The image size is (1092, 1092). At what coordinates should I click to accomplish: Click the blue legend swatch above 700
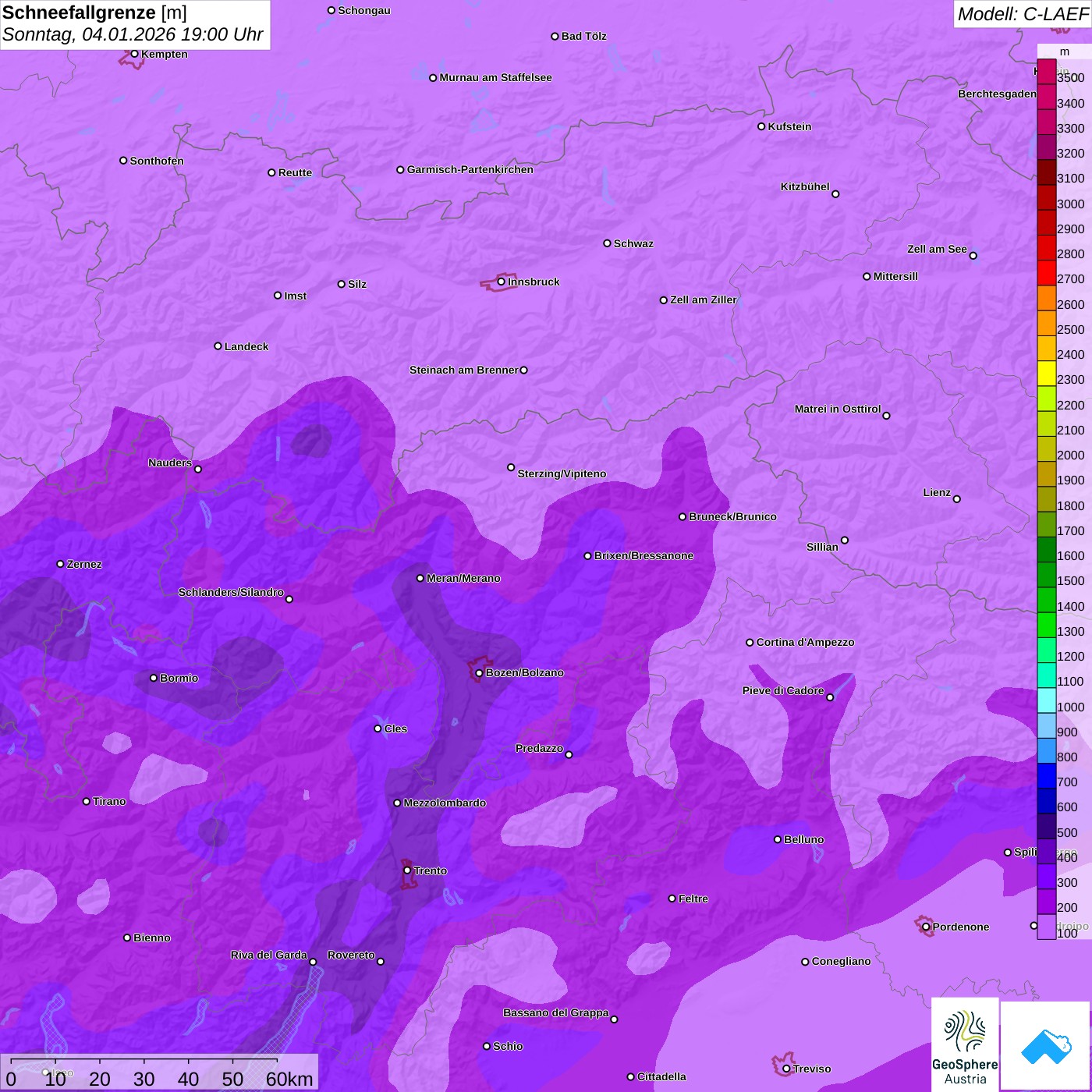point(1047,776)
